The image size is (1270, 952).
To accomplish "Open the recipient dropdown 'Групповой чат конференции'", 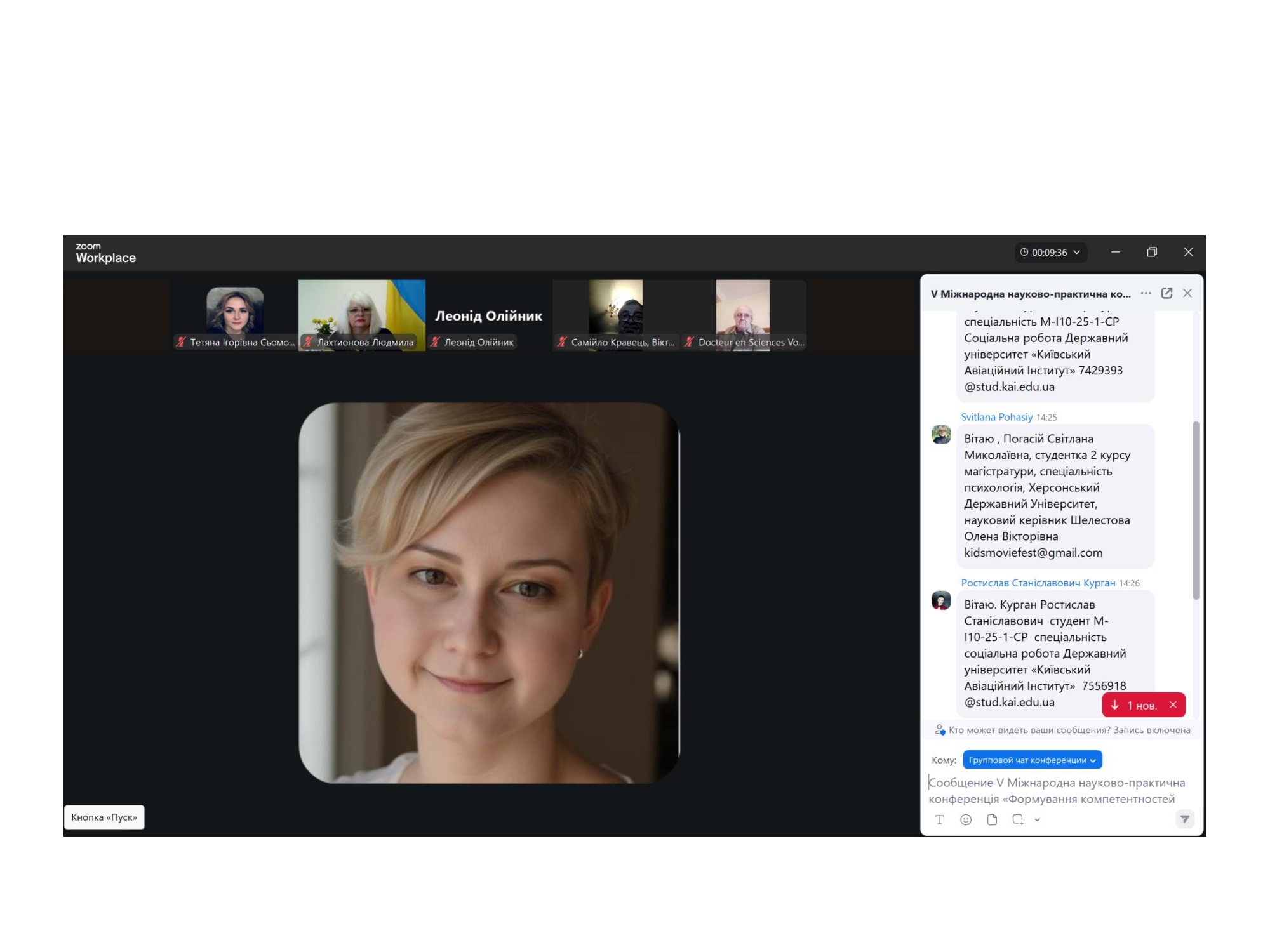I will pos(1032,760).
